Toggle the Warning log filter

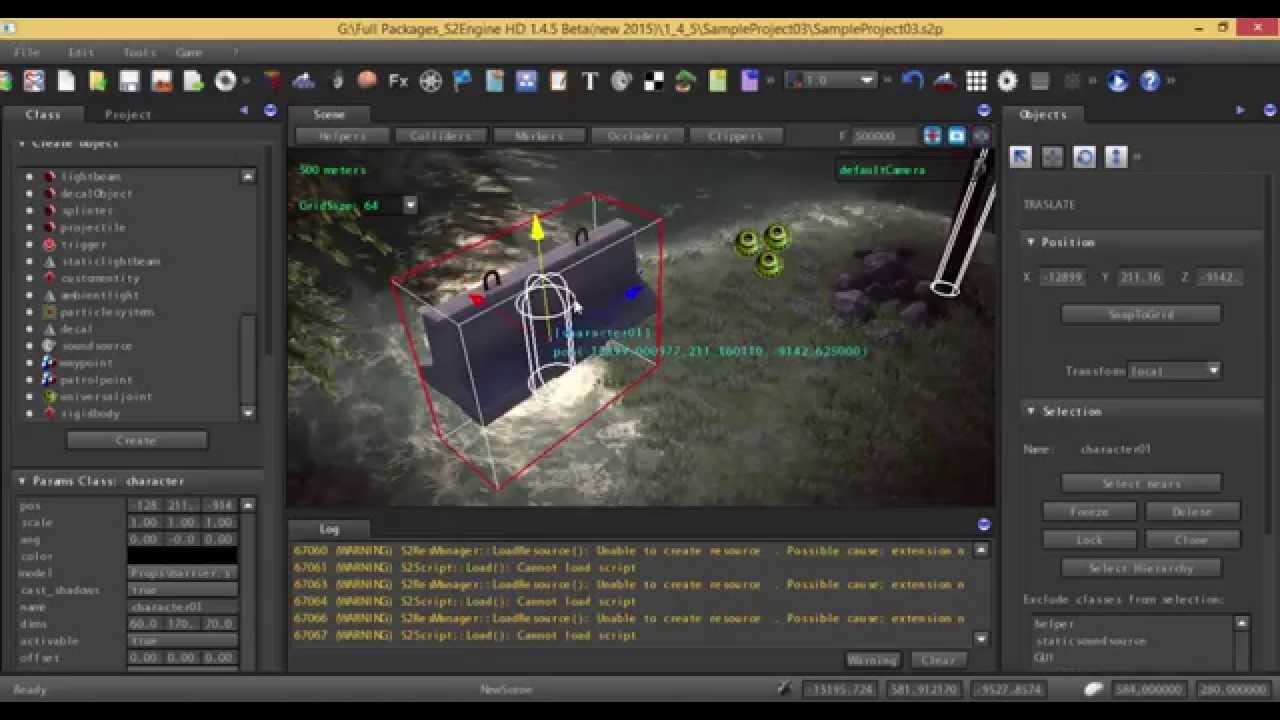click(x=872, y=660)
